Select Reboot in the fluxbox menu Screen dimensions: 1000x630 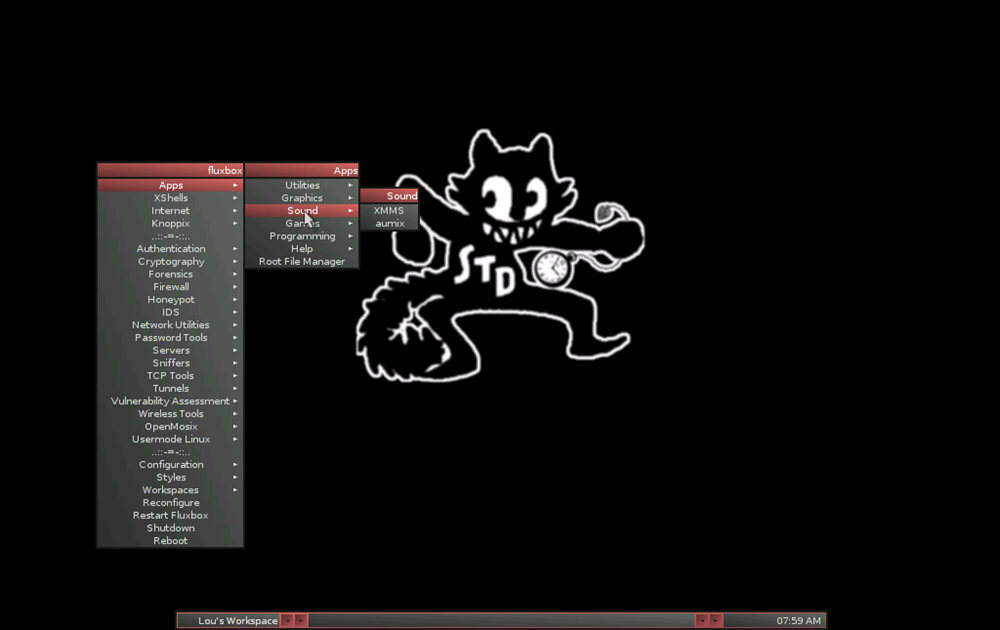(170, 541)
